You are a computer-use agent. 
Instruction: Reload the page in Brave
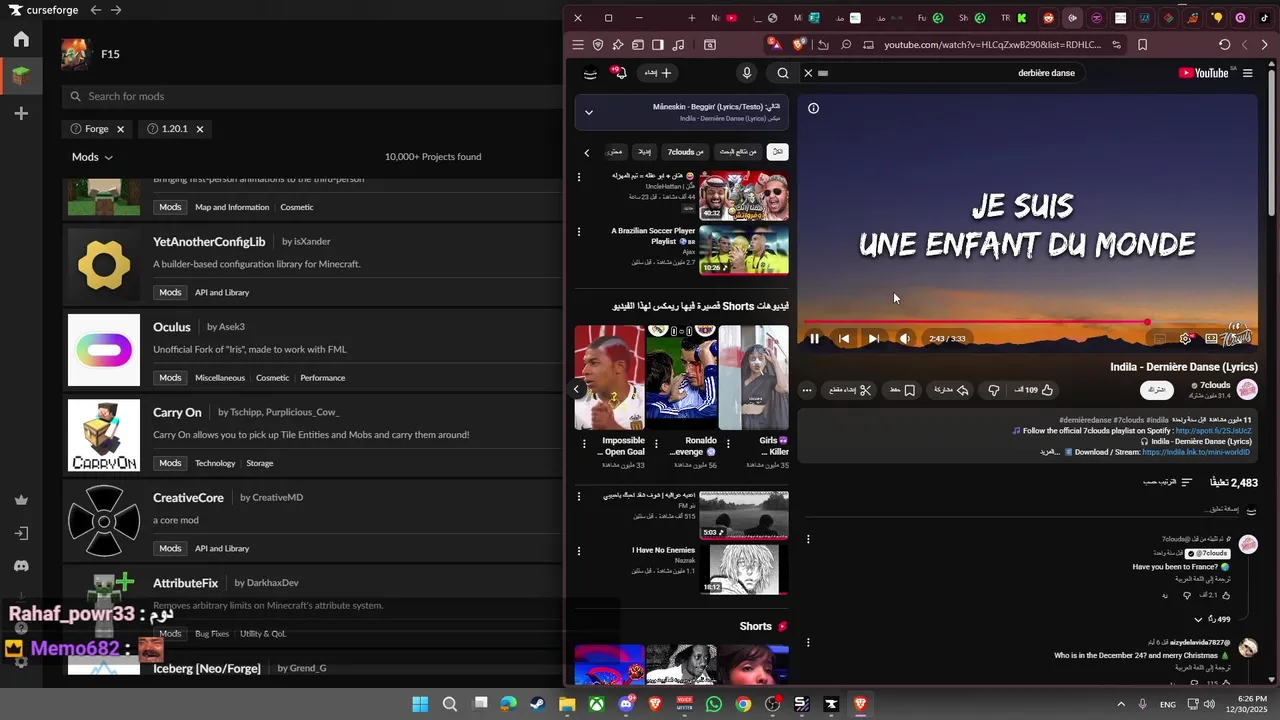point(1224,45)
